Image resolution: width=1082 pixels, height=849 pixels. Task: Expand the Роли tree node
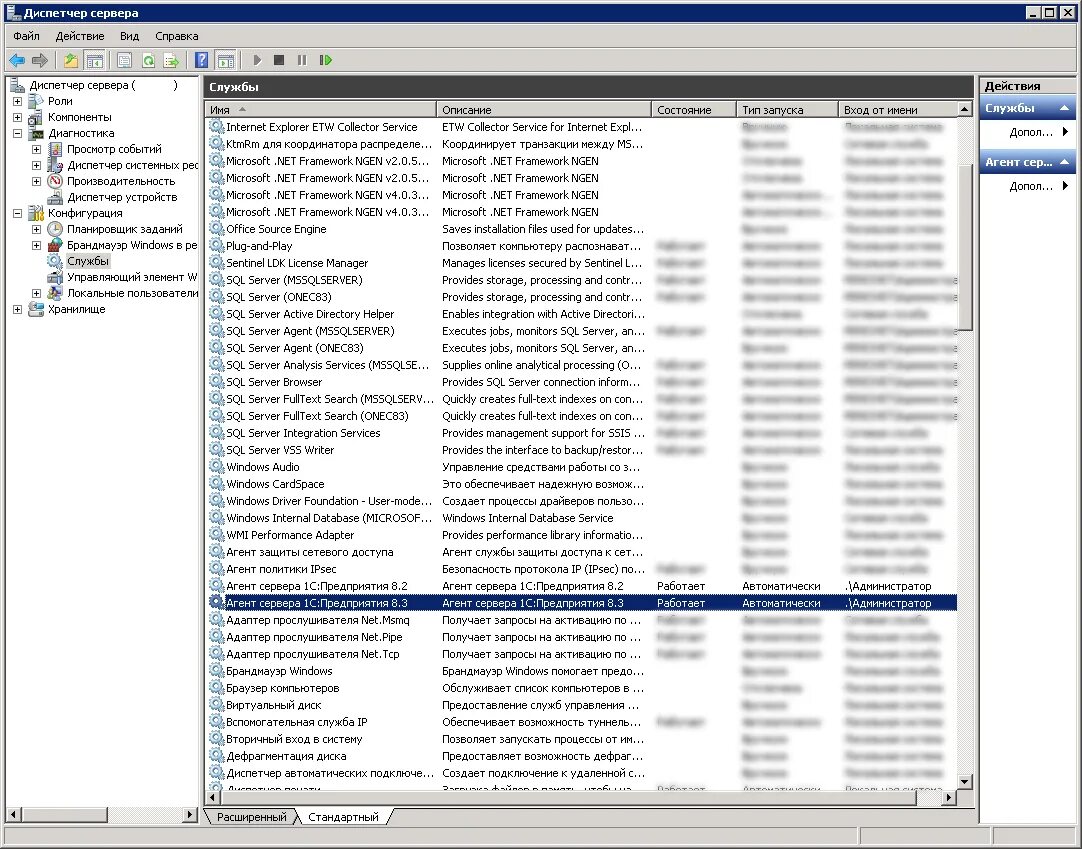click(x=17, y=101)
